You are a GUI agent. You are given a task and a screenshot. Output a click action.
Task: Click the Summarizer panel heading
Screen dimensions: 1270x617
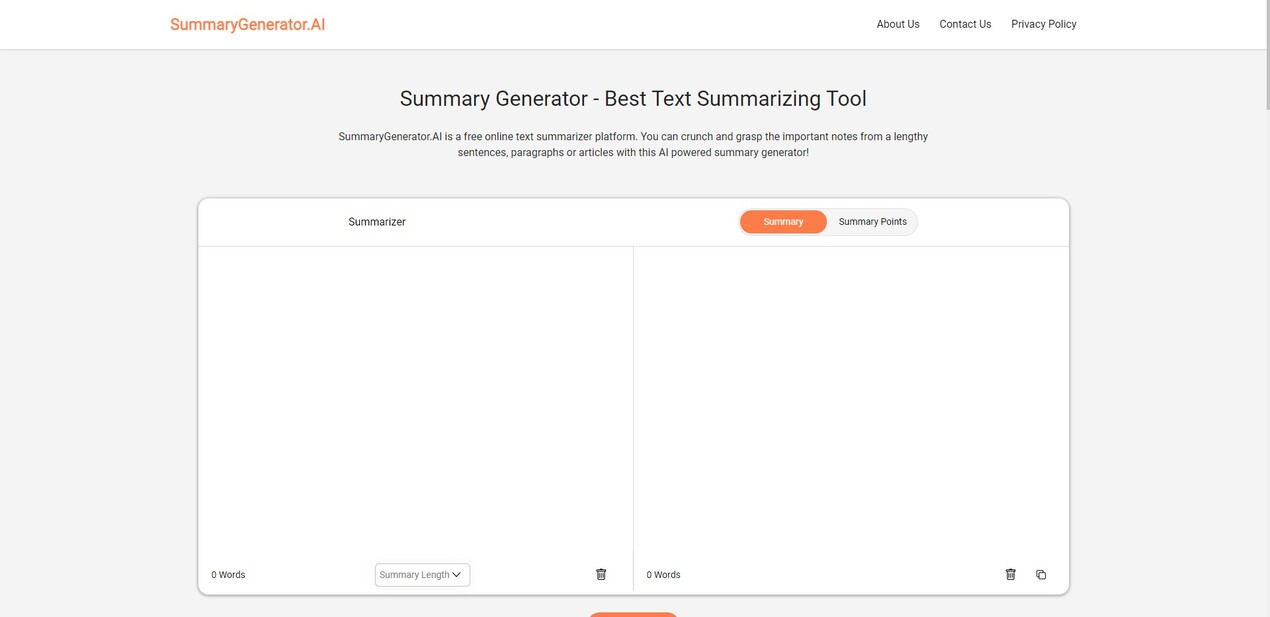pyautogui.click(x=377, y=219)
